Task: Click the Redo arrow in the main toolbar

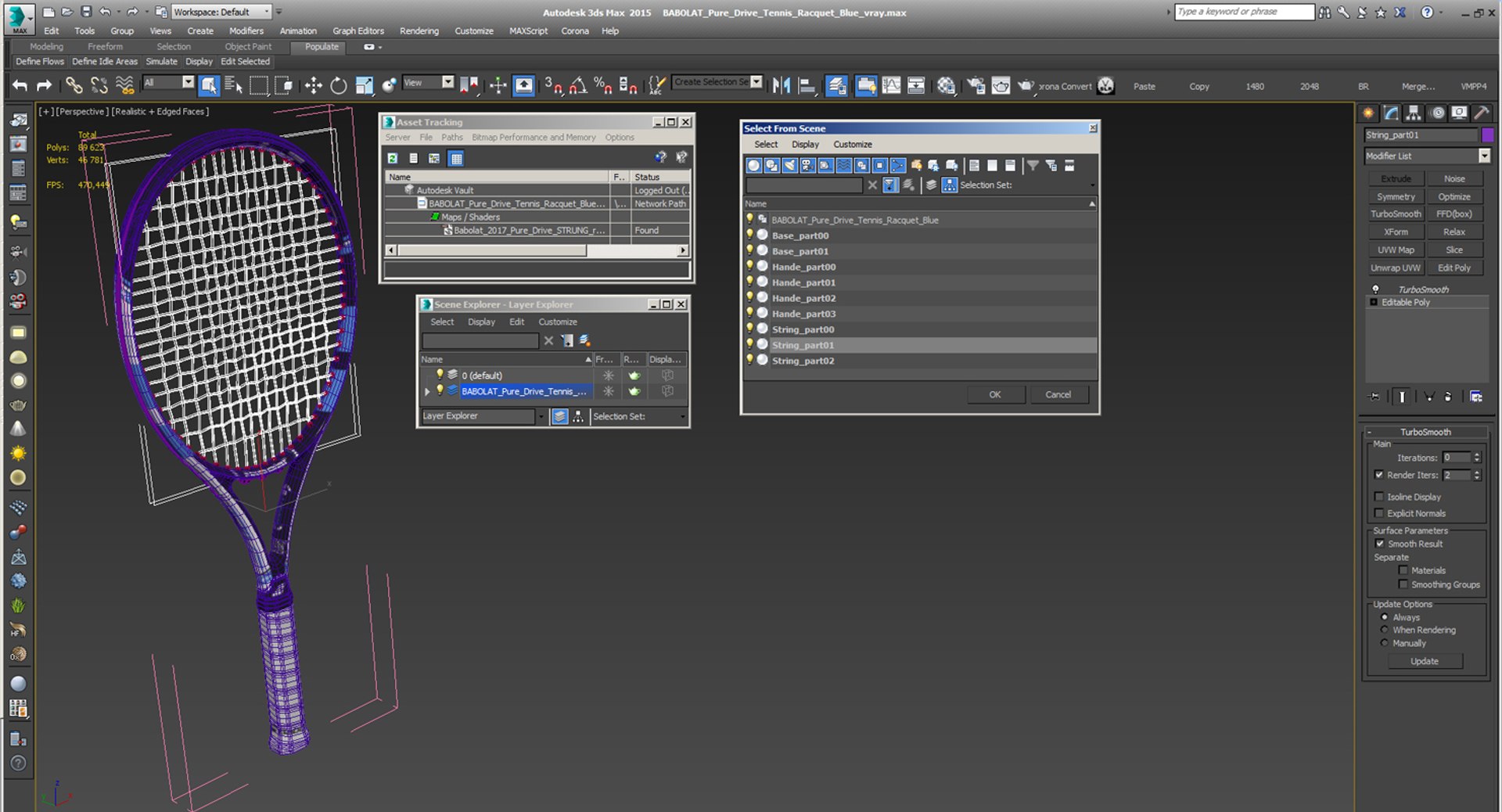Action: pyautogui.click(x=45, y=85)
